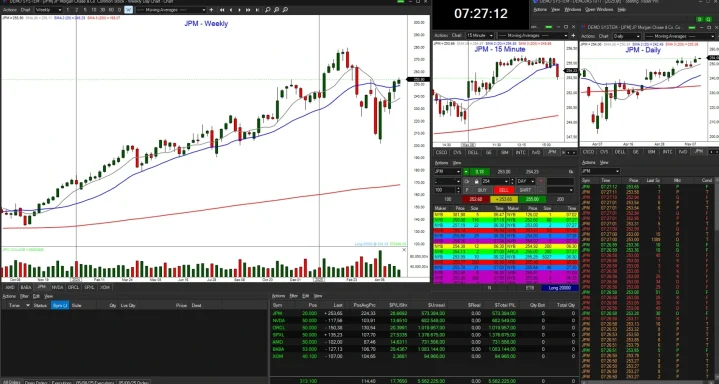Click the pink marker icon beside DAY dropdown

[x=541, y=181]
